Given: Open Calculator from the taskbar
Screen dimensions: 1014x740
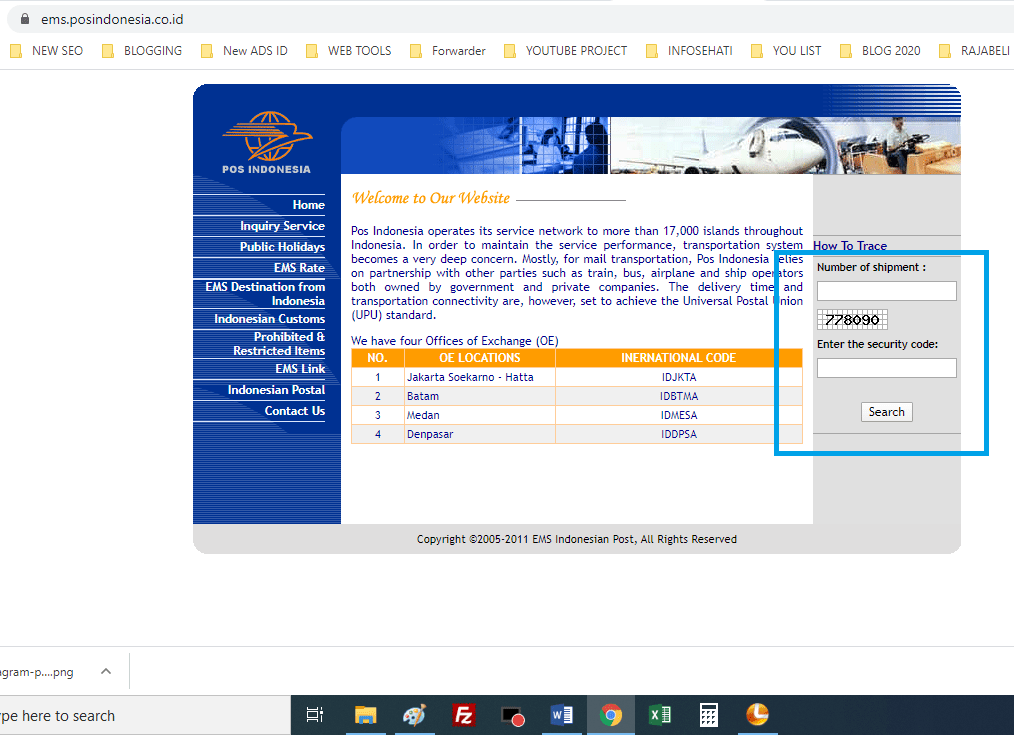Looking at the screenshot, I should [709, 715].
